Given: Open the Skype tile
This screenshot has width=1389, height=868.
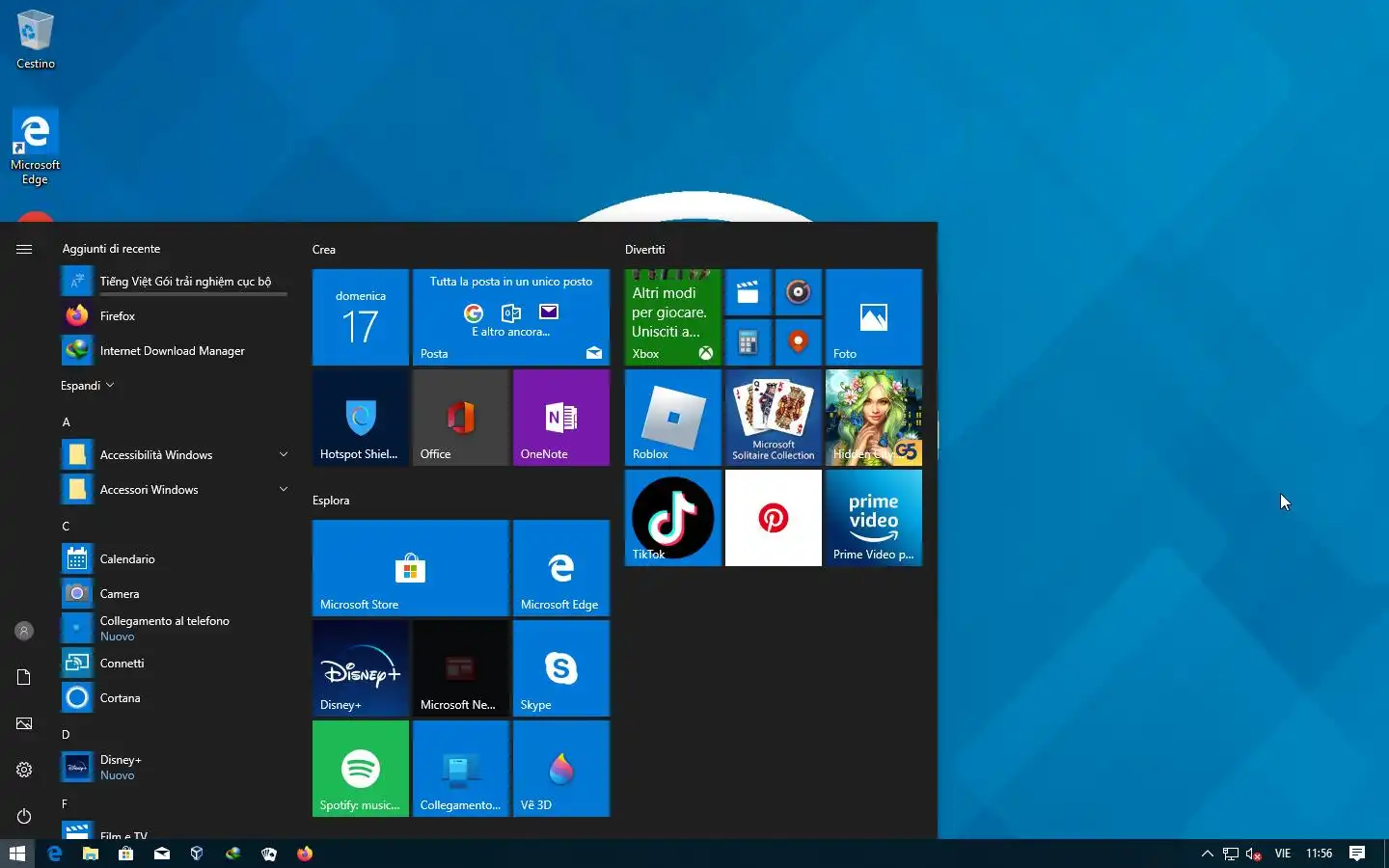Looking at the screenshot, I should point(561,668).
